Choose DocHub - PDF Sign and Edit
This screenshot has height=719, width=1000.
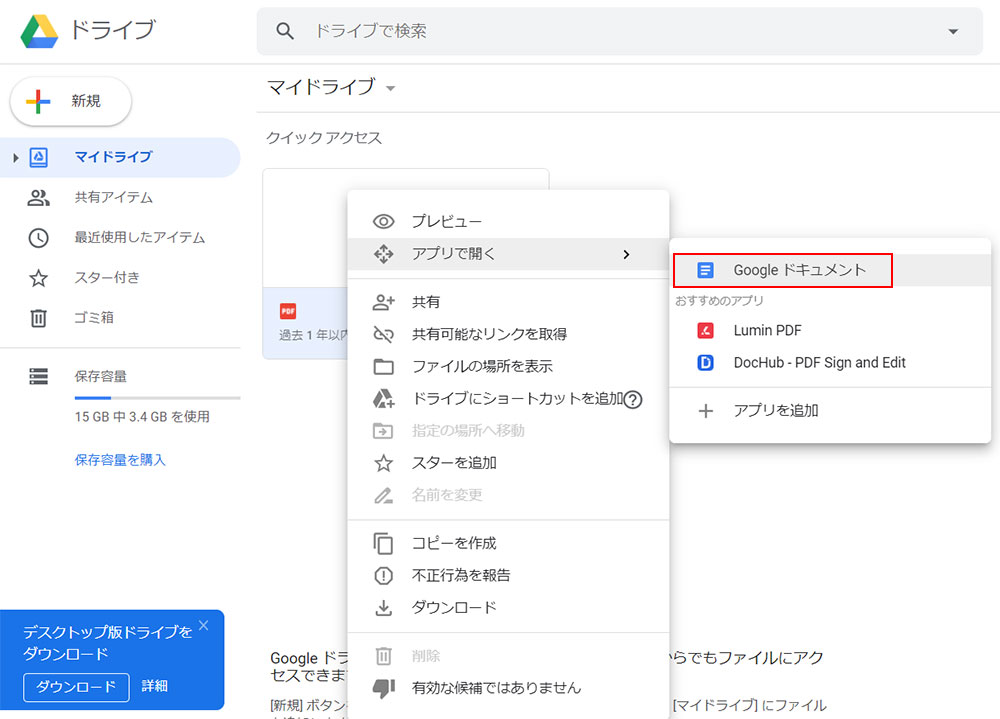(818, 363)
